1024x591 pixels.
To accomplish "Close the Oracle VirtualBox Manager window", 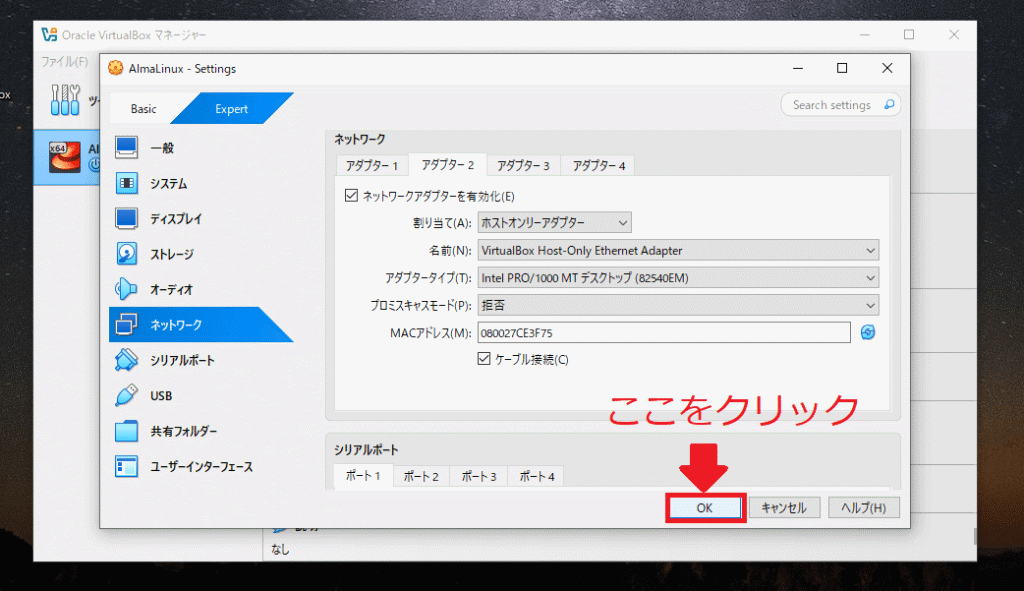I will point(954,35).
